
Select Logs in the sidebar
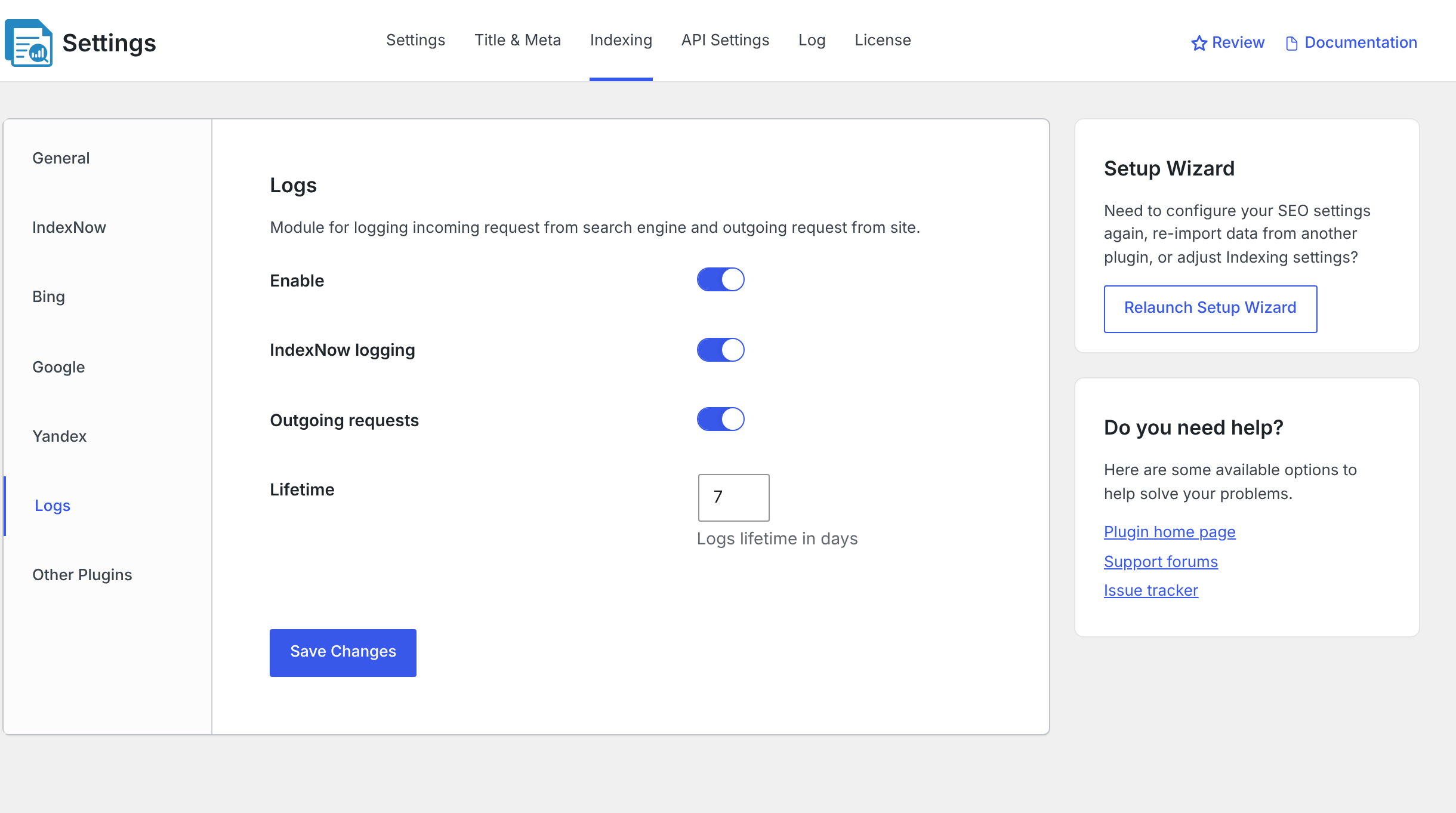tap(53, 506)
